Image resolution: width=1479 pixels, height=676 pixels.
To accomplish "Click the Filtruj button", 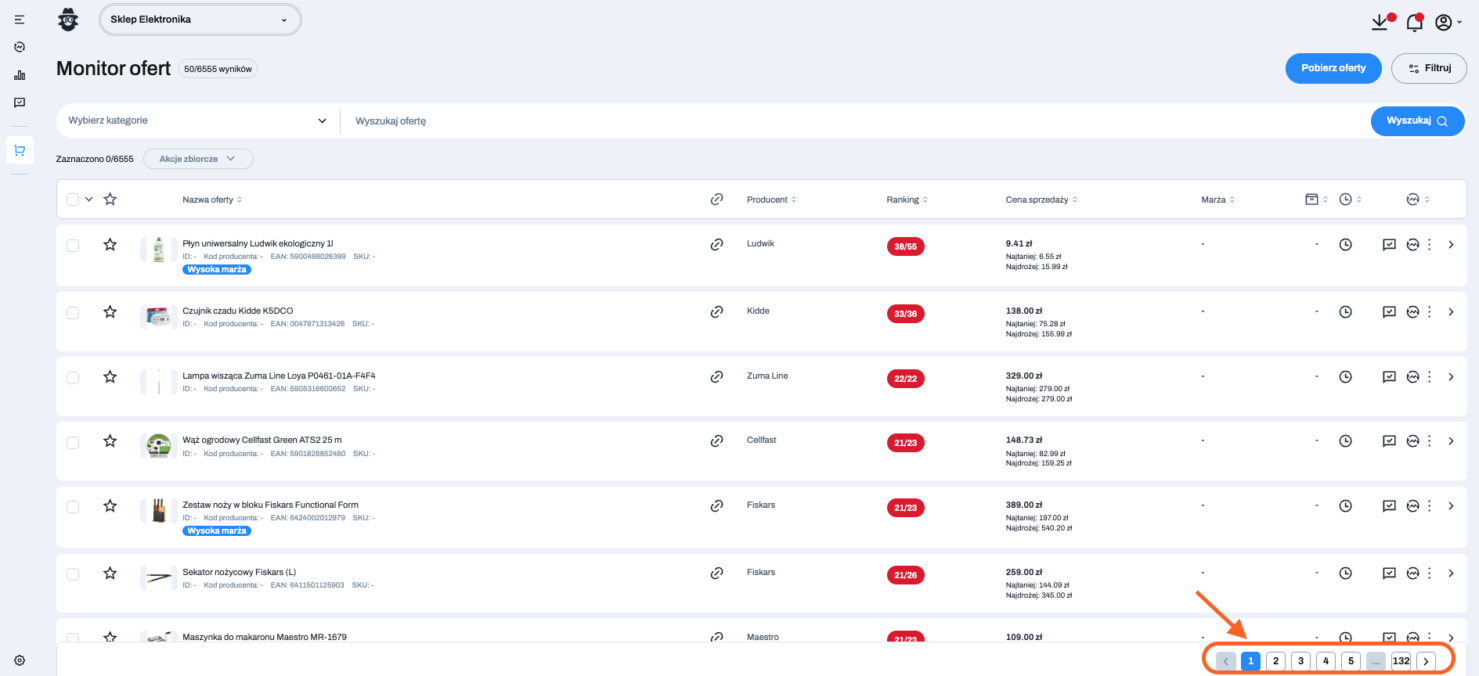I will 1428,68.
